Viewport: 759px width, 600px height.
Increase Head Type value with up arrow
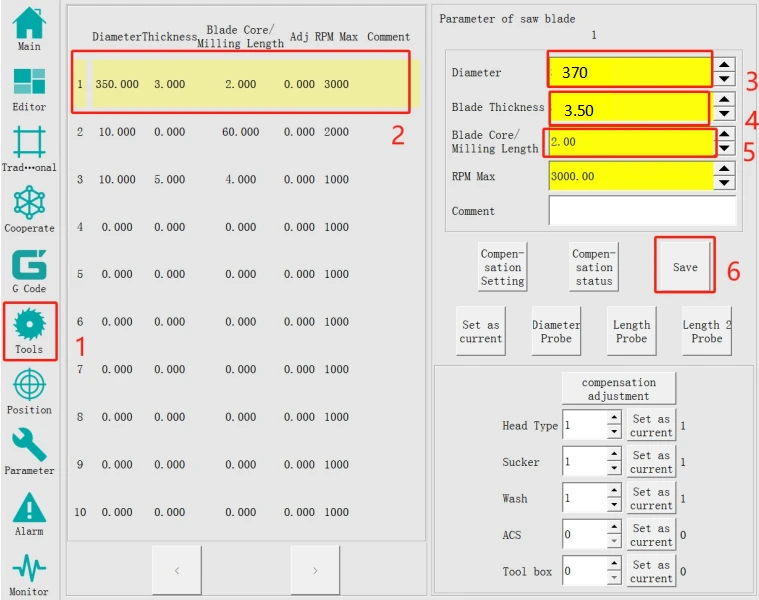[614, 418]
